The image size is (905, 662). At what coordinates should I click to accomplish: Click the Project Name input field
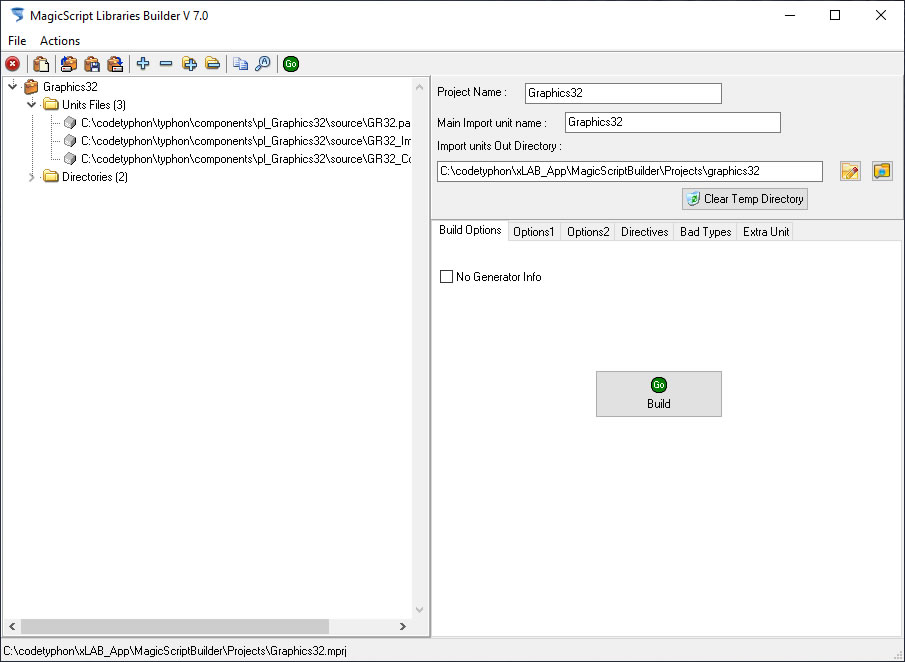[623, 93]
